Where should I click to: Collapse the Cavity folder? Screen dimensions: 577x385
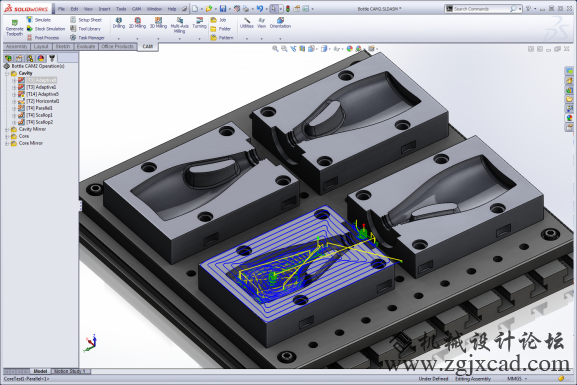7,74
